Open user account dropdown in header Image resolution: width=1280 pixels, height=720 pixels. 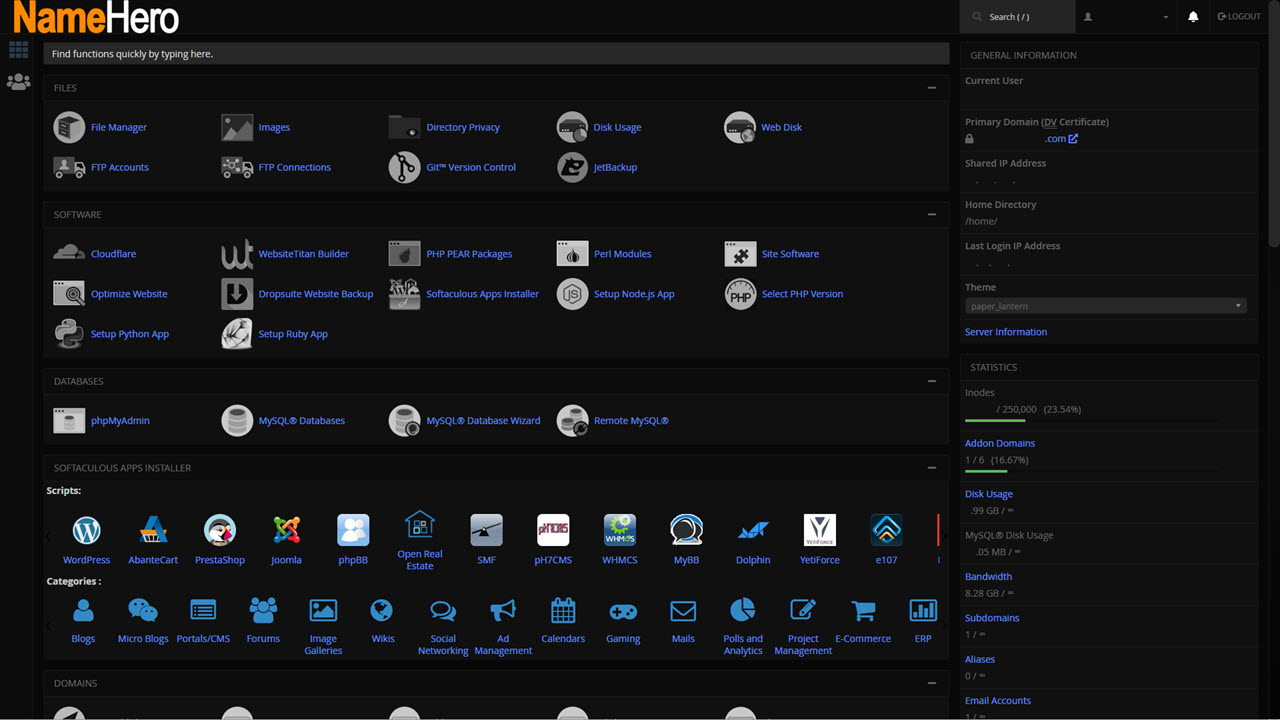[x=1126, y=17]
